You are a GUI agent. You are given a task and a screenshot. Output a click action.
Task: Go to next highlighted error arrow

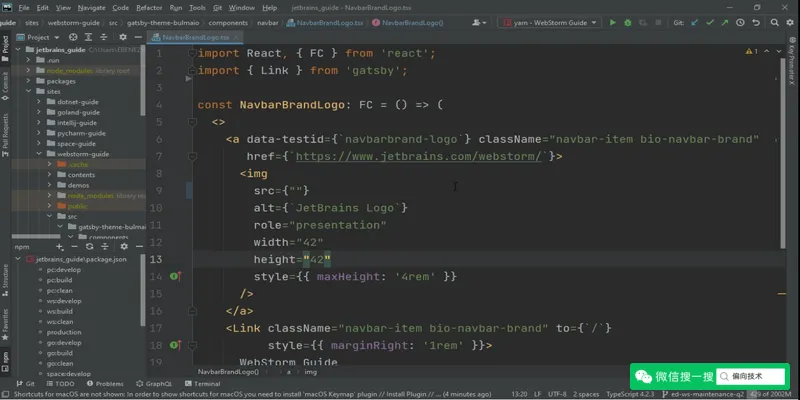(x=779, y=52)
